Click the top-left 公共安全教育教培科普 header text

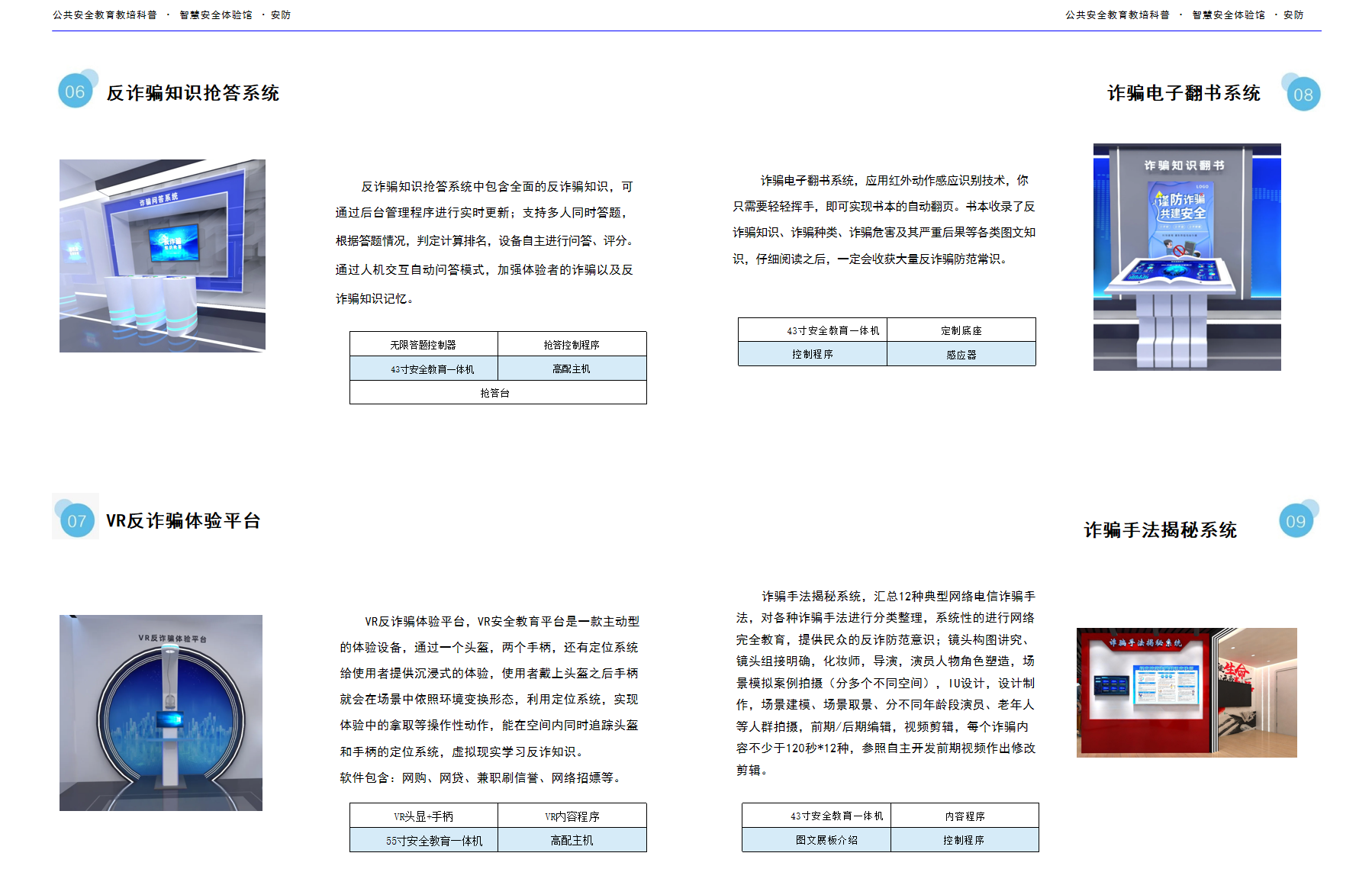point(105,14)
